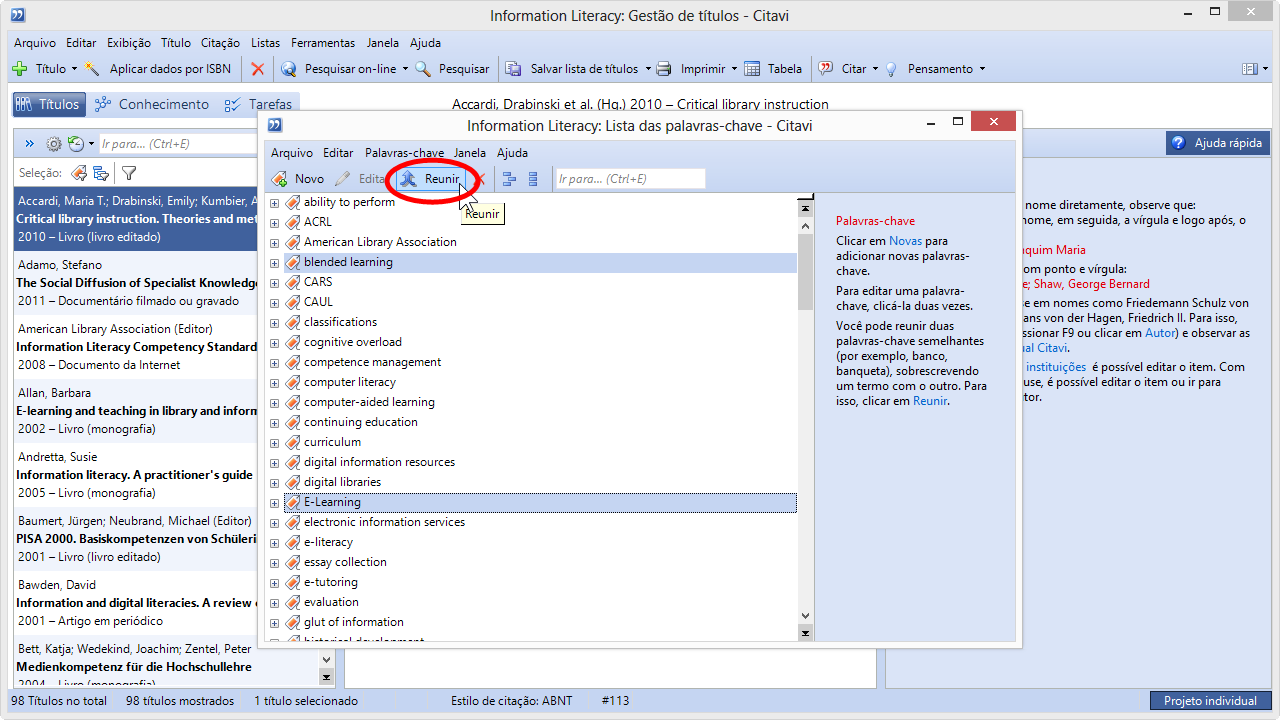Click the gear settings icon in title list

[54, 144]
